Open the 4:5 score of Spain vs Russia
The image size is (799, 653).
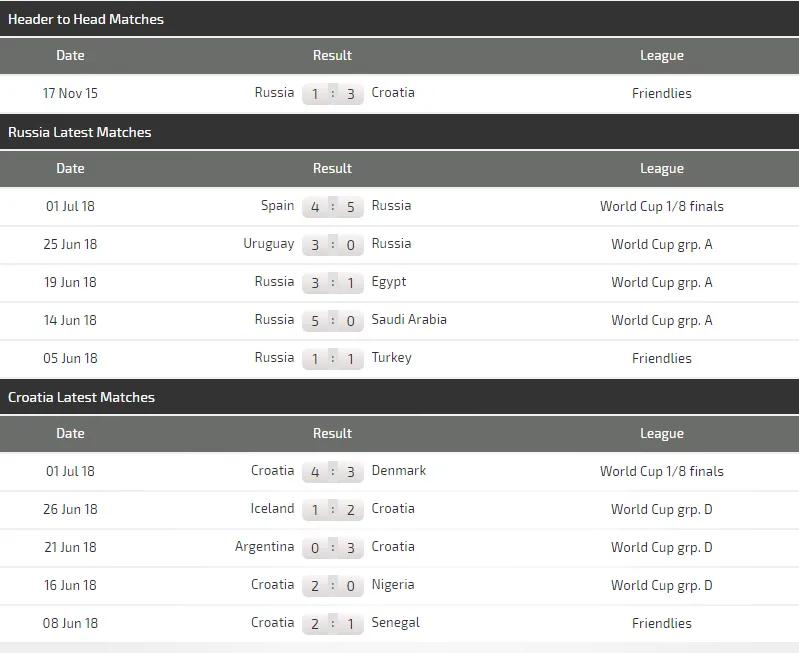coord(333,207)
